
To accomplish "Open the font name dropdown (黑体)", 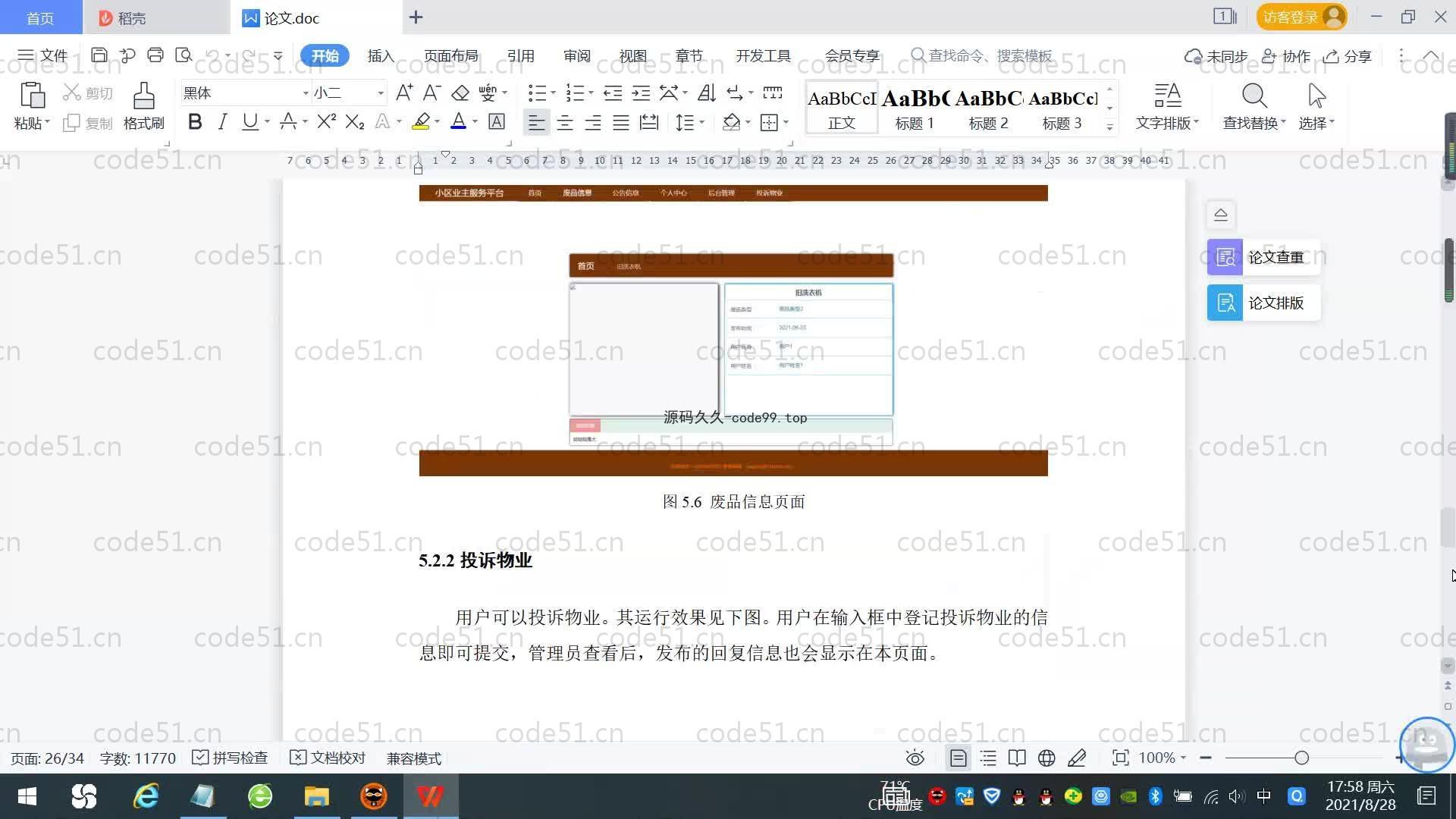I will click(x=306, y=93).
